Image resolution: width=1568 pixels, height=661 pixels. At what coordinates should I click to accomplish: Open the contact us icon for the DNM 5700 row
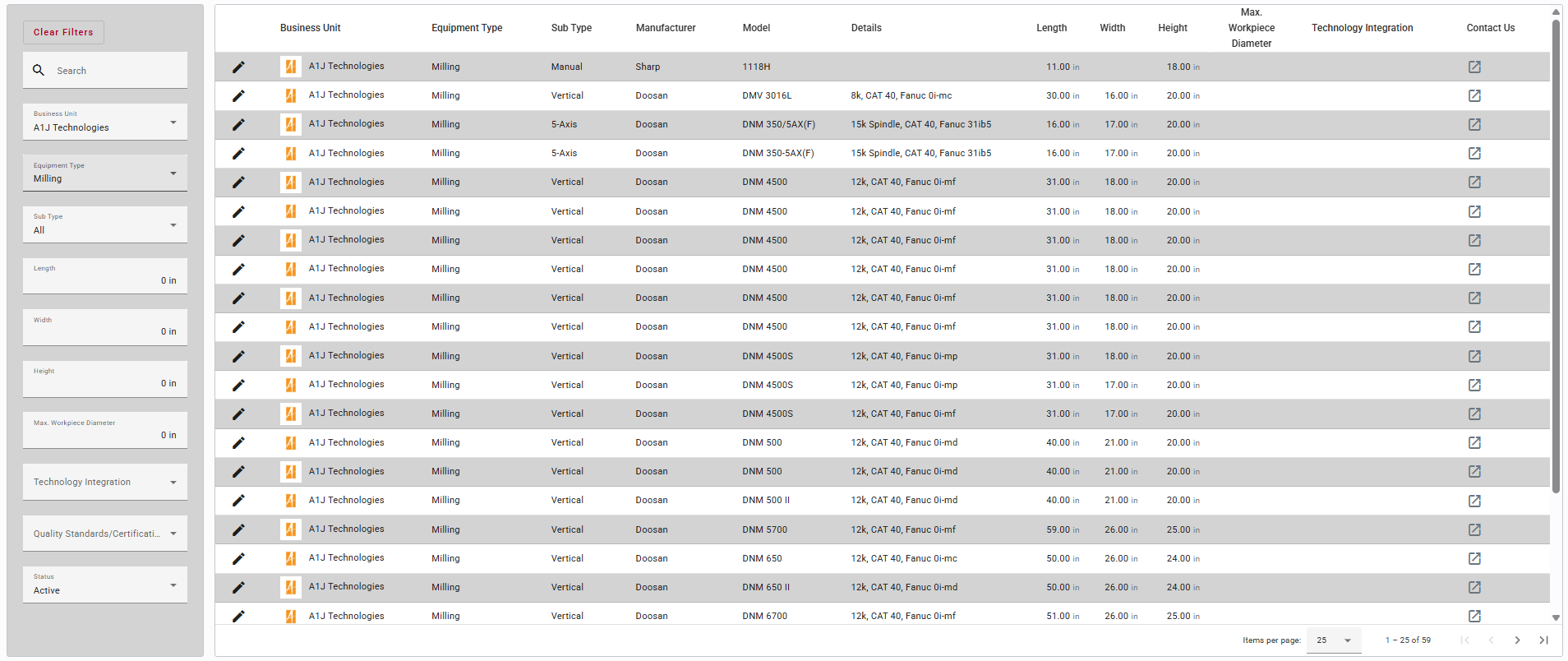1474,529
